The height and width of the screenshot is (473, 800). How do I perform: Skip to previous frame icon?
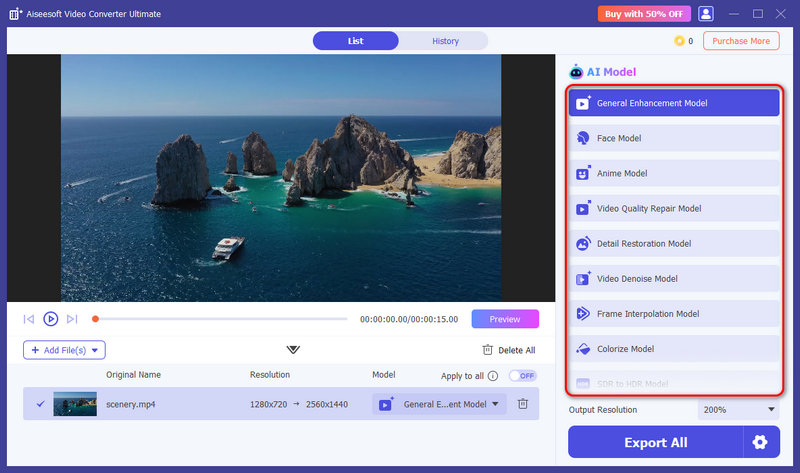pos(28,319)
